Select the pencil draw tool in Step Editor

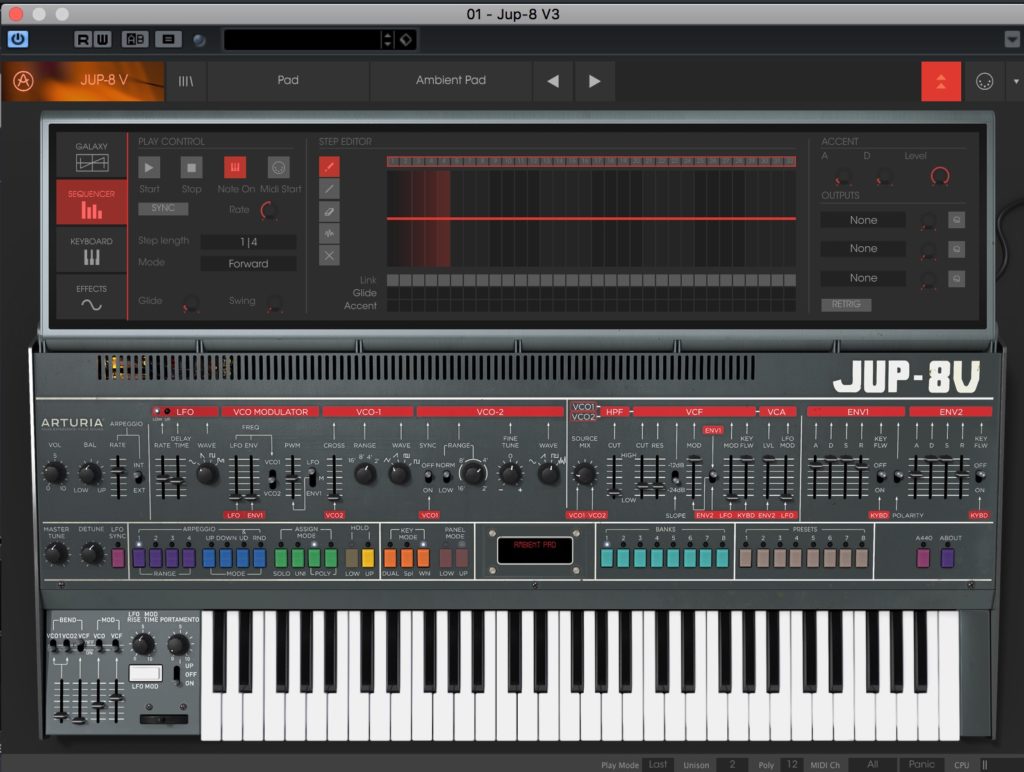coord(329,167)
